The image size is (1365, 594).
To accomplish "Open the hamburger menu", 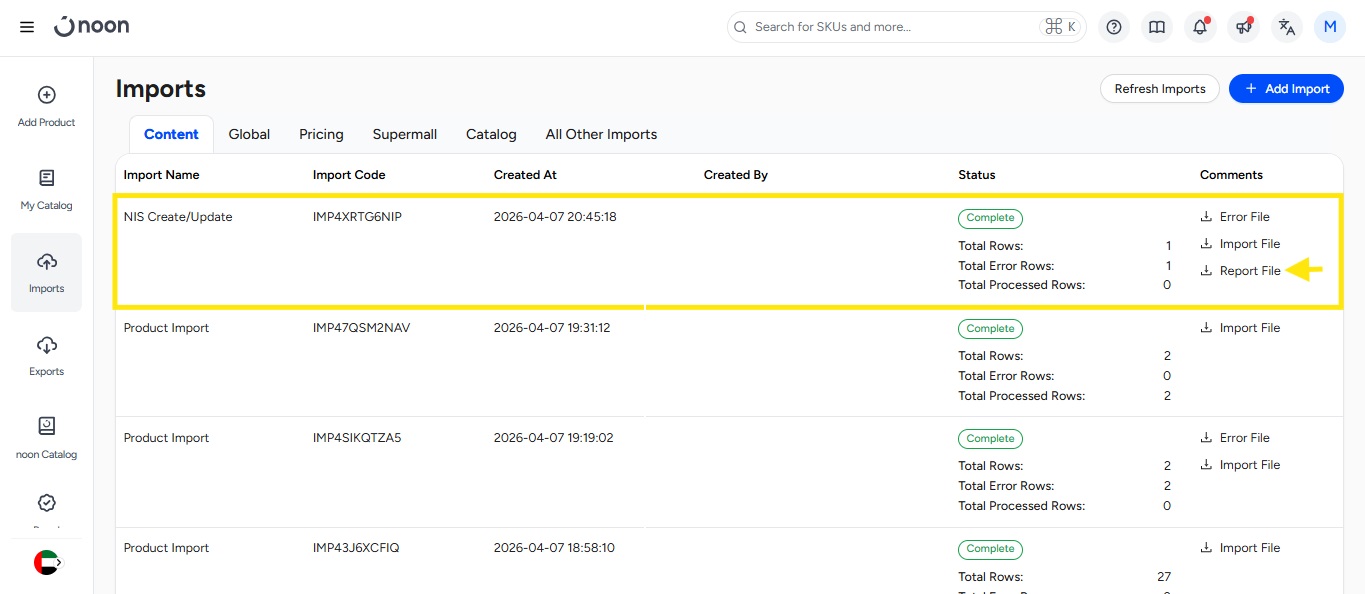I will (27, 27).
